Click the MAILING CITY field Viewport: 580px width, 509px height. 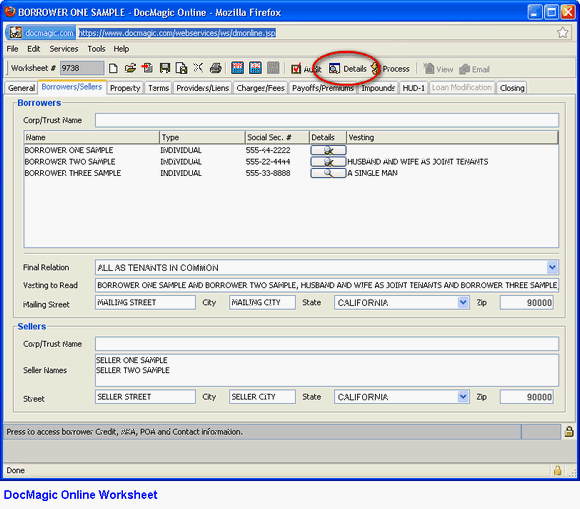[262, 303]
